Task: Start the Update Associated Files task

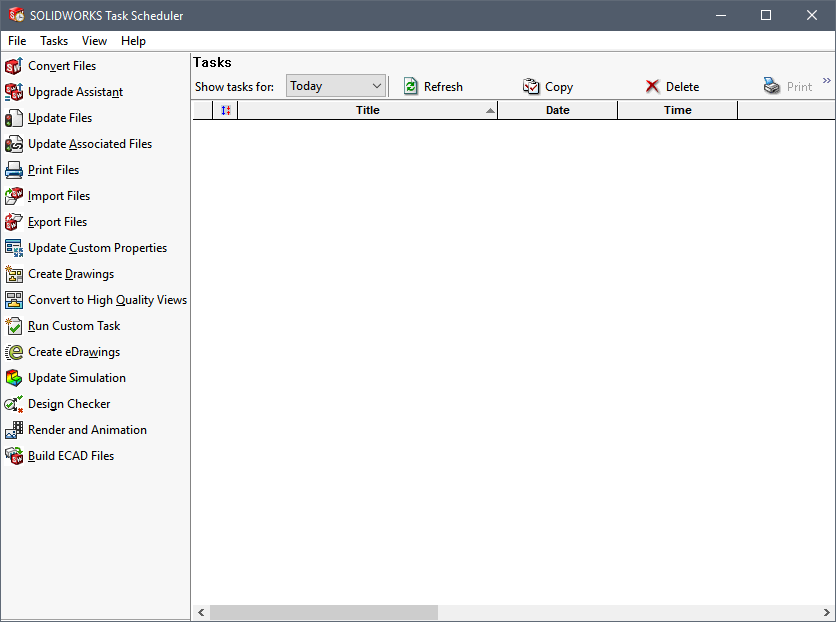Action: pyautogui.click(x=90, y=144)
